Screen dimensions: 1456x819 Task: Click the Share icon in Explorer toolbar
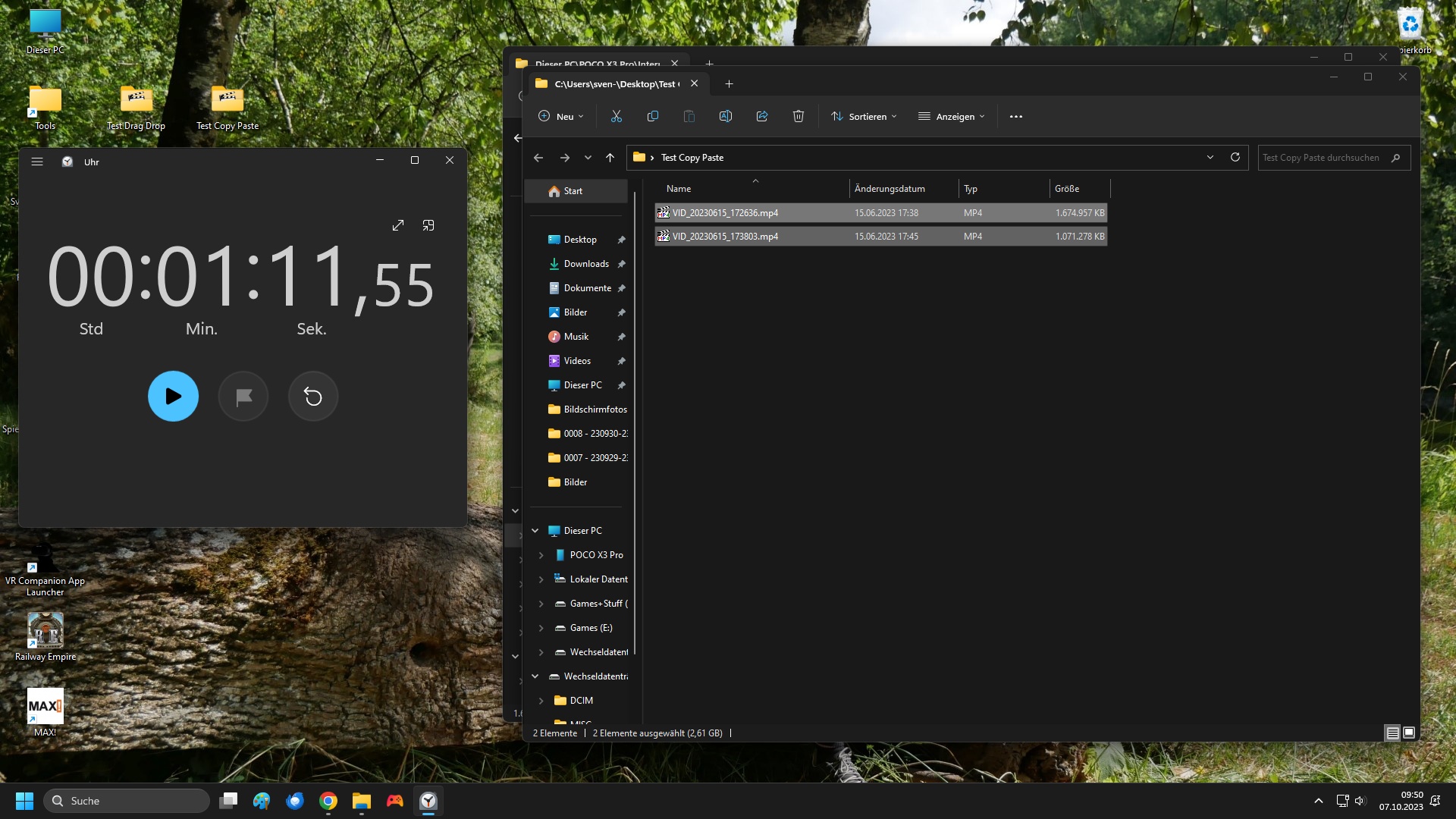(761, 116)
